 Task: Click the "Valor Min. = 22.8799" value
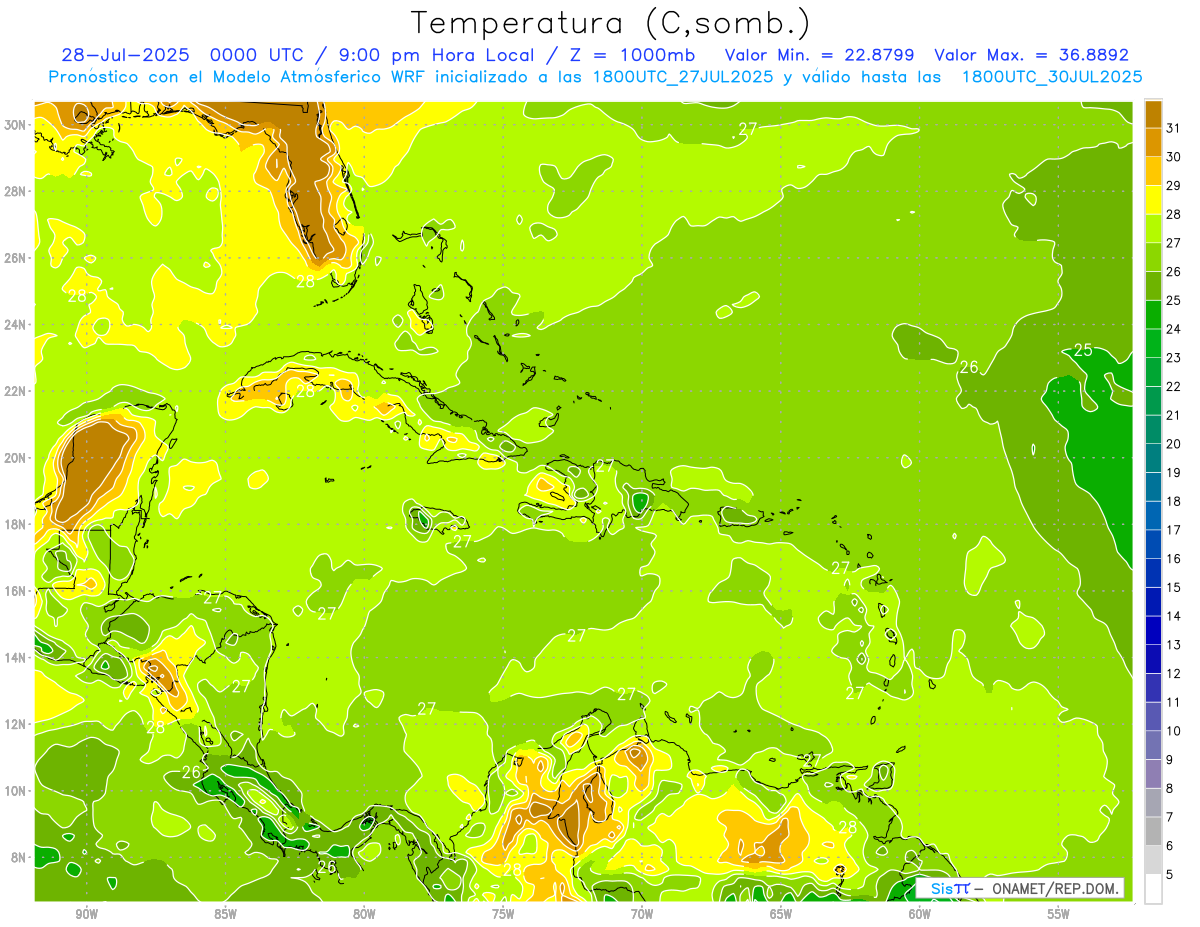821,55
